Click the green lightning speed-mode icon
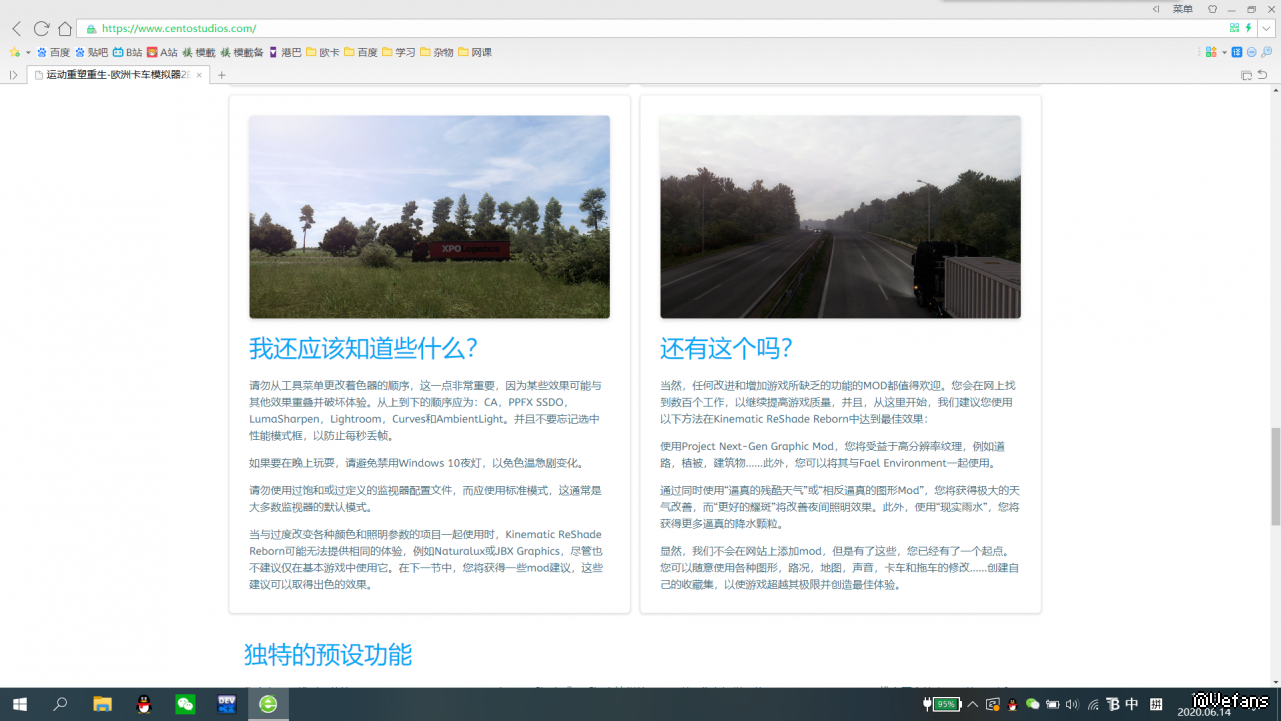Image resolution: width=1281 pixels, height=721 pixels. [x=1248, y=29]
